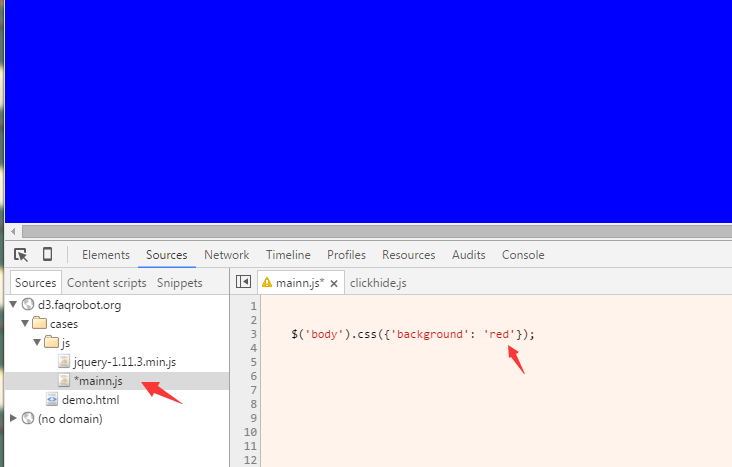Collapse the cases folder arrow
Screen dimensions: 732x467
click(25, 323)
